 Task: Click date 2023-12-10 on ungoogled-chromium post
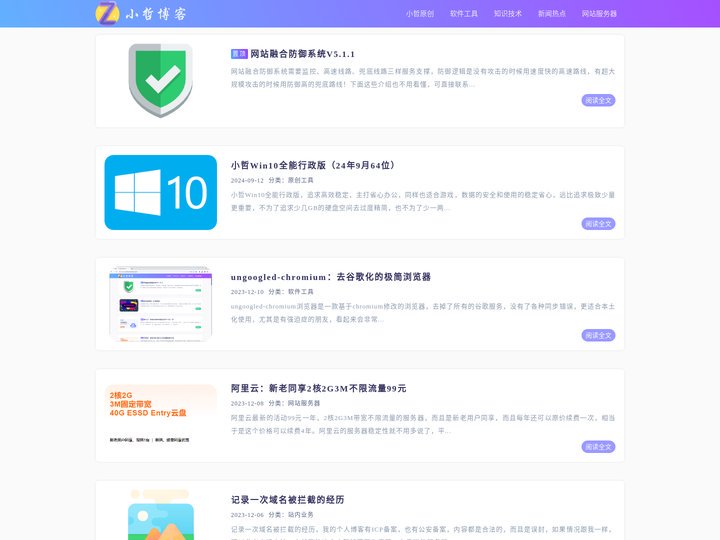click(x=247, y=292)
